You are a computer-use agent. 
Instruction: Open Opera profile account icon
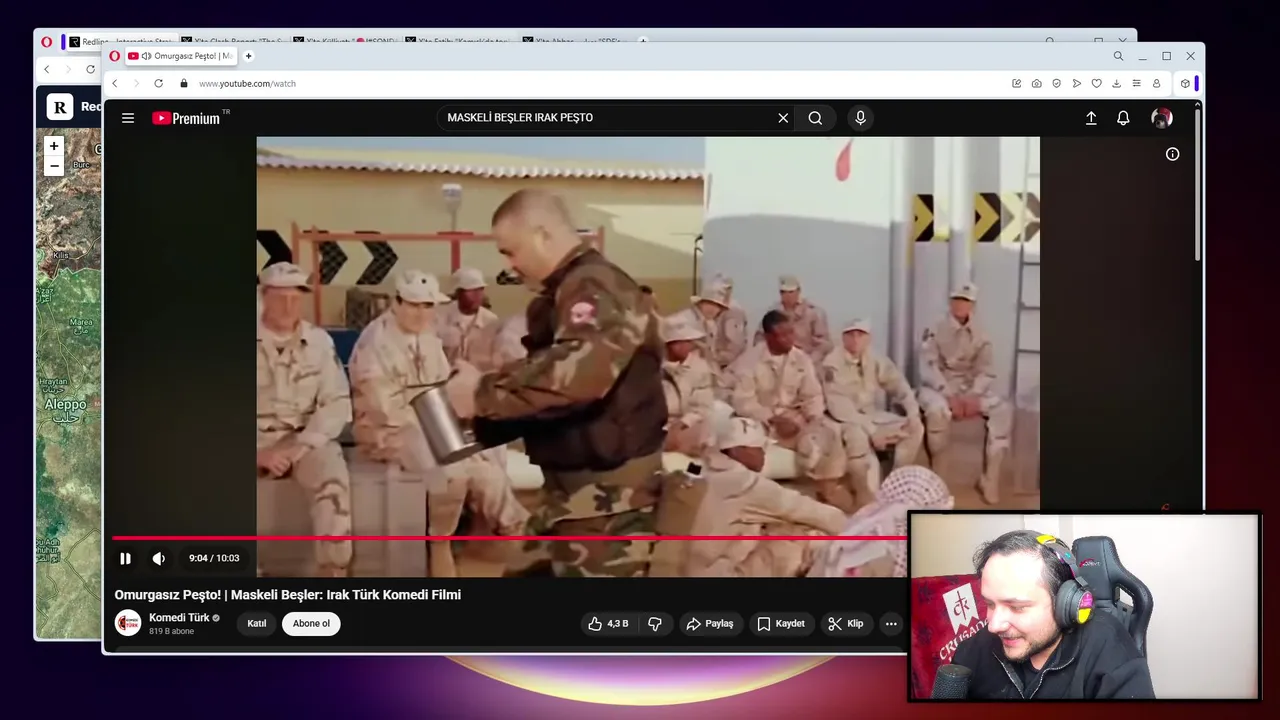coord(1156,84)
